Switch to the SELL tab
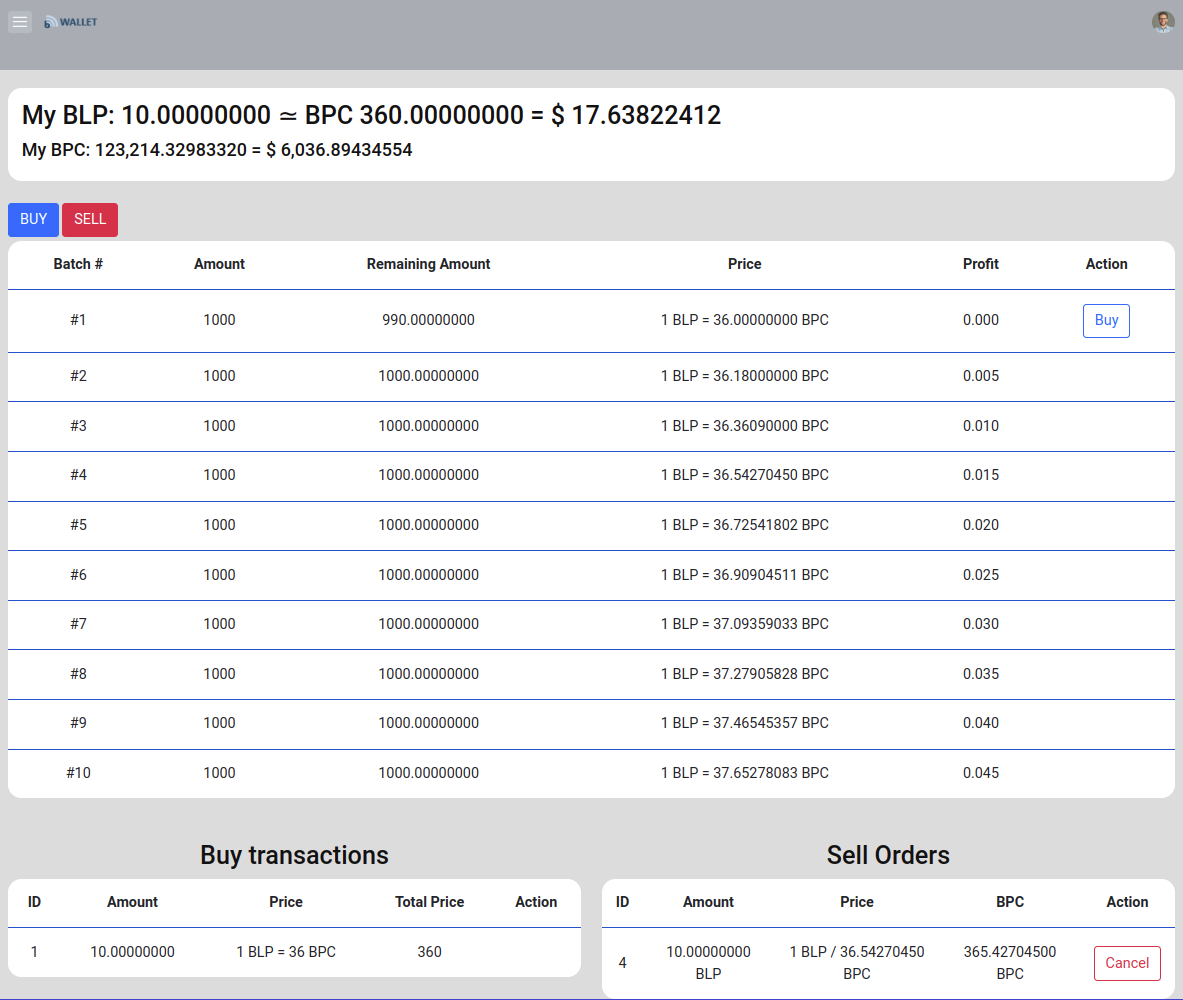The height and width of the screenshot is (1000, 1183). tap(90, 220)
